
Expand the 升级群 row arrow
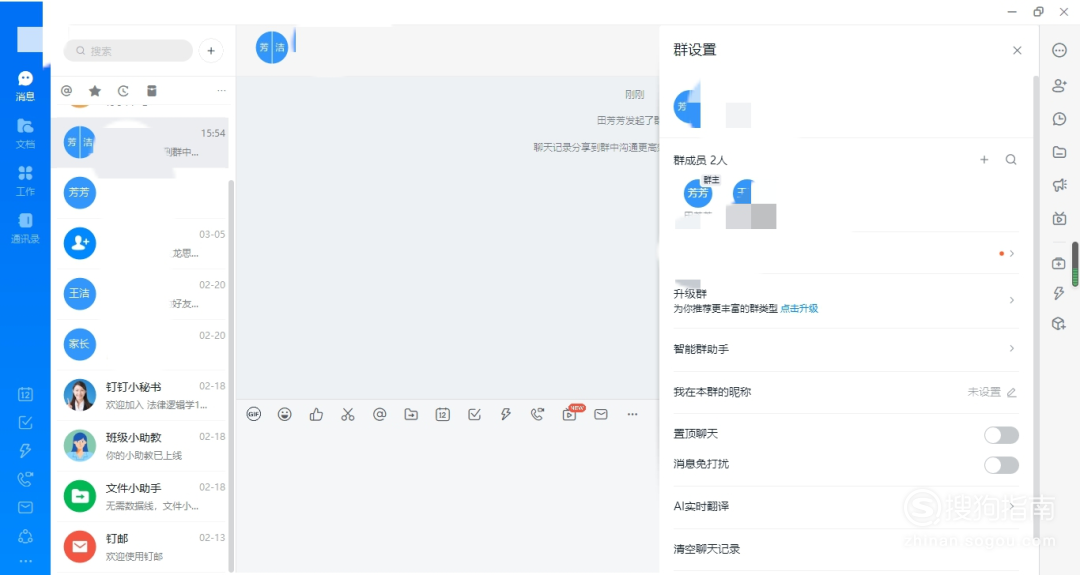[x=1011, y=300]
